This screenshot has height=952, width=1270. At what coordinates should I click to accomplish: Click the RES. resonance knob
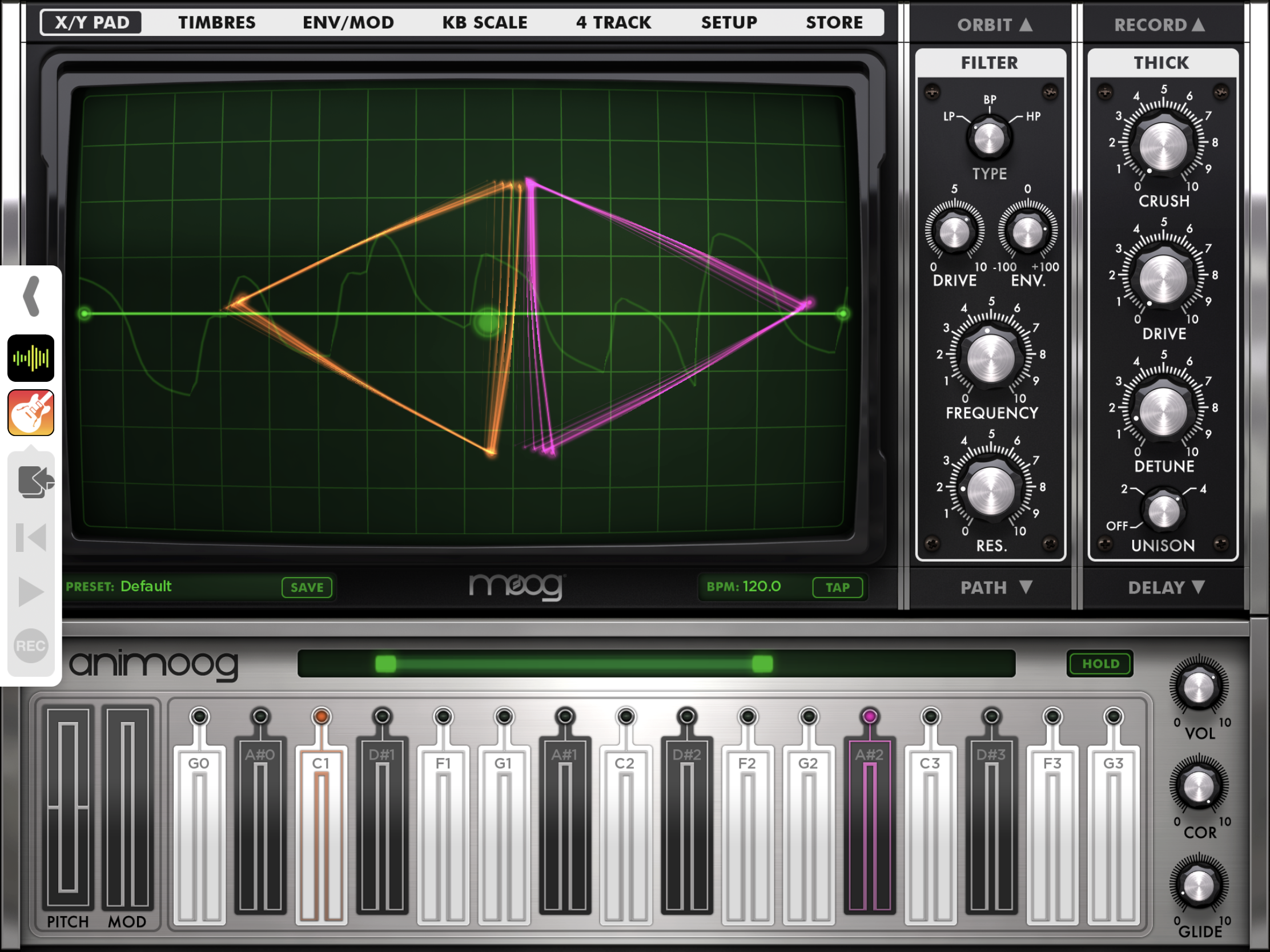[990, 491]
